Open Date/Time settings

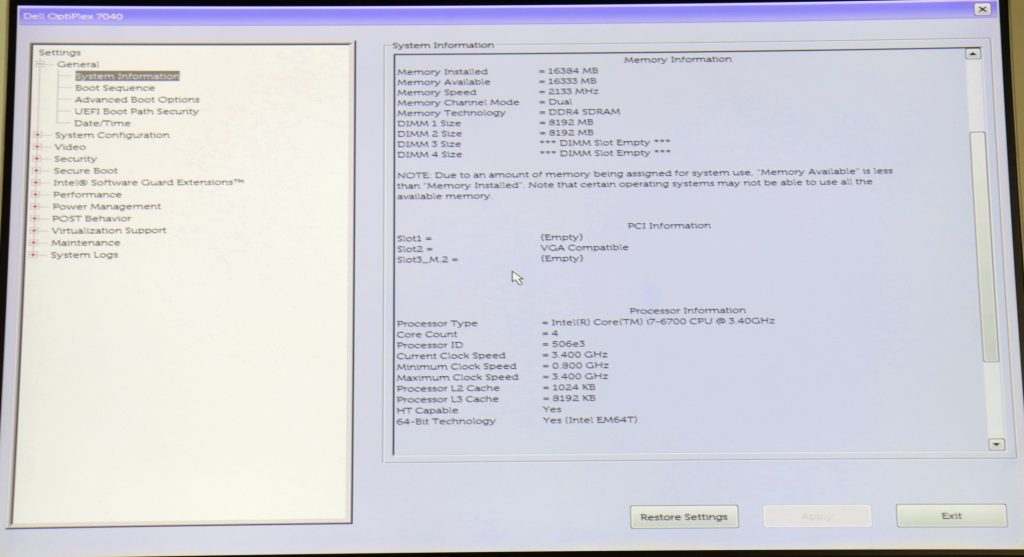tap(103, 123)
